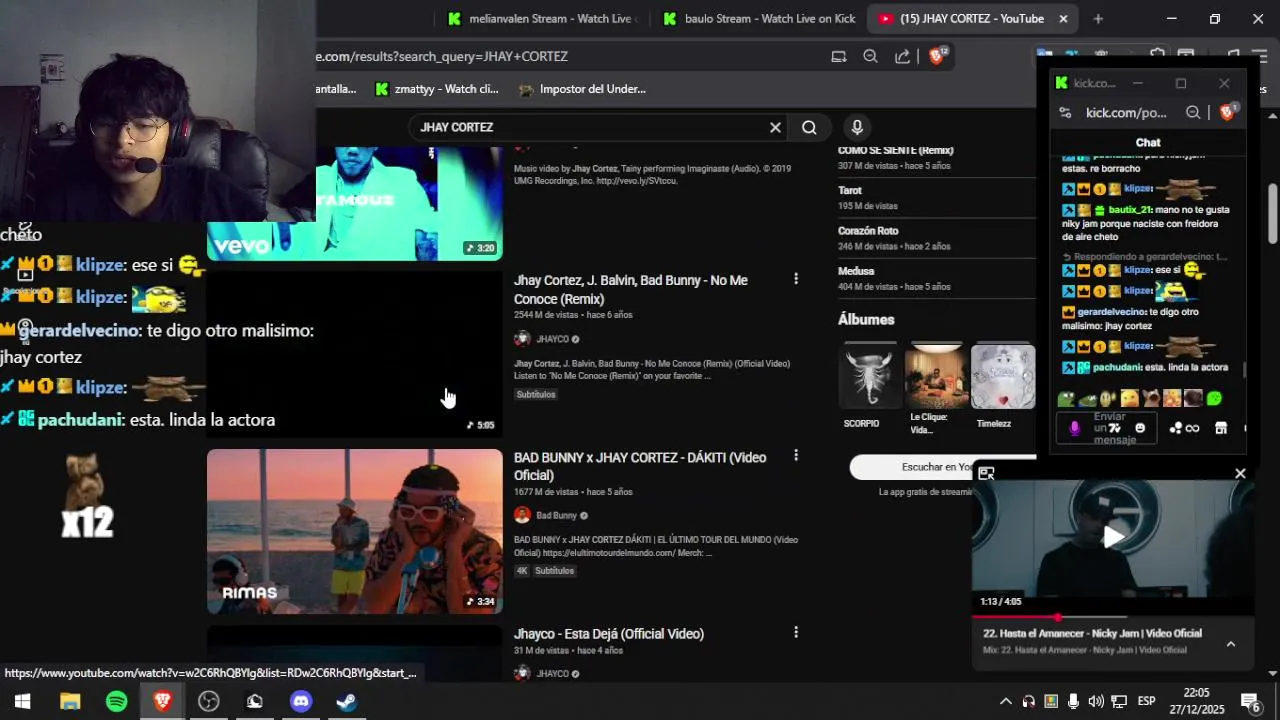The image size is (1280, 720).
Task: Click the Vevo Imaginaste video thumbnail
Action: [x=355, y=203]
